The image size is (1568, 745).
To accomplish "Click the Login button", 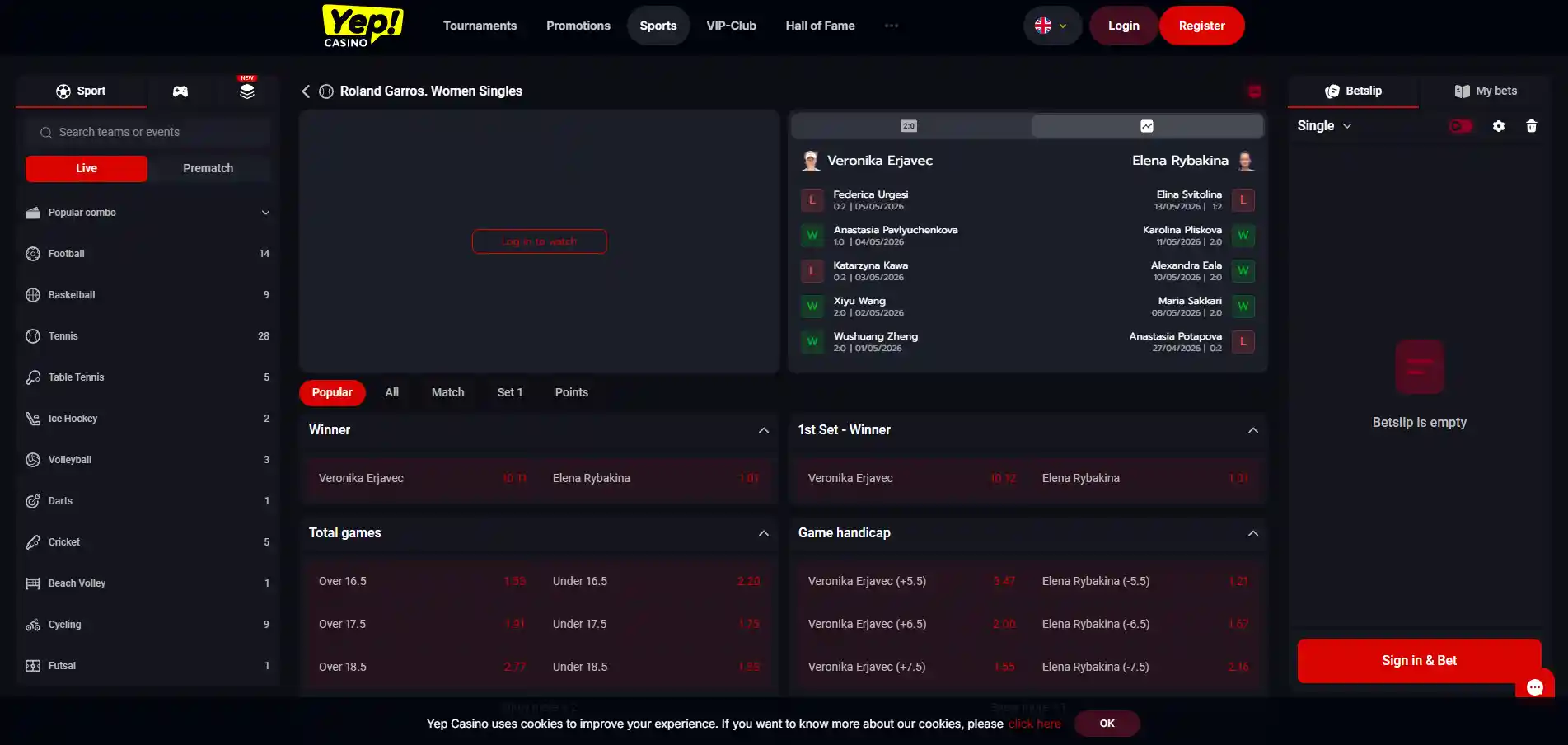I will point(1124,26).
